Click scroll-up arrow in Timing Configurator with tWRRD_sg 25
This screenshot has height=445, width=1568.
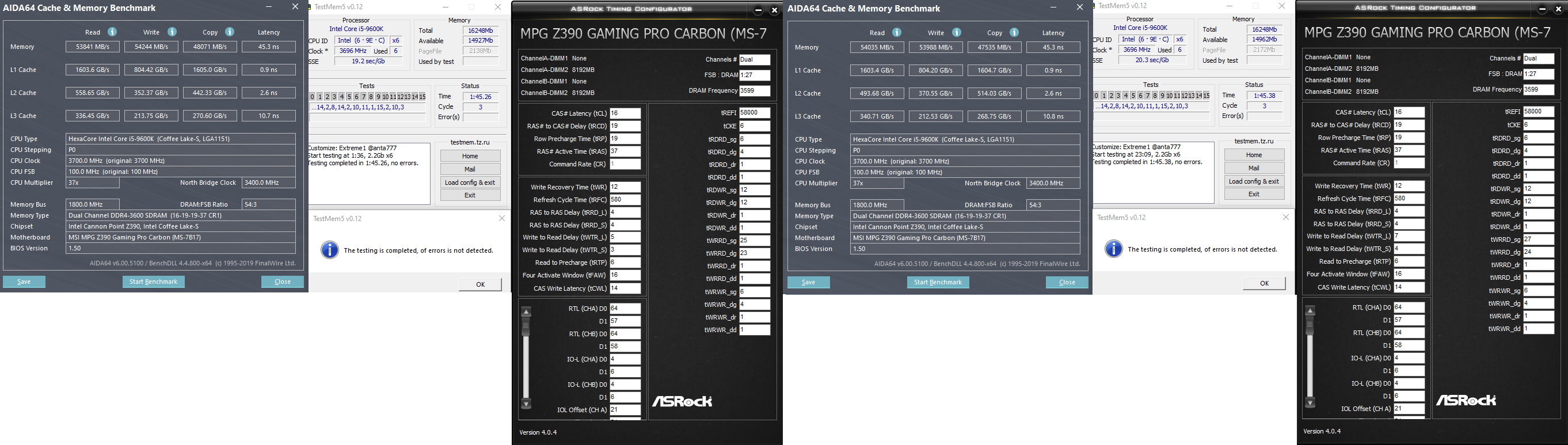[x=527, y=311]
